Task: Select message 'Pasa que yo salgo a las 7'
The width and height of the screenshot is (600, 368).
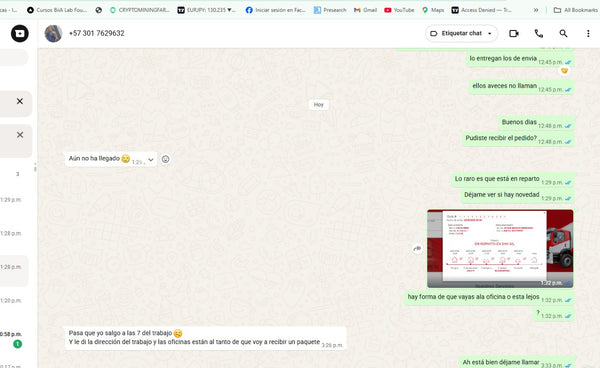Action: click(x=205, y=338)
